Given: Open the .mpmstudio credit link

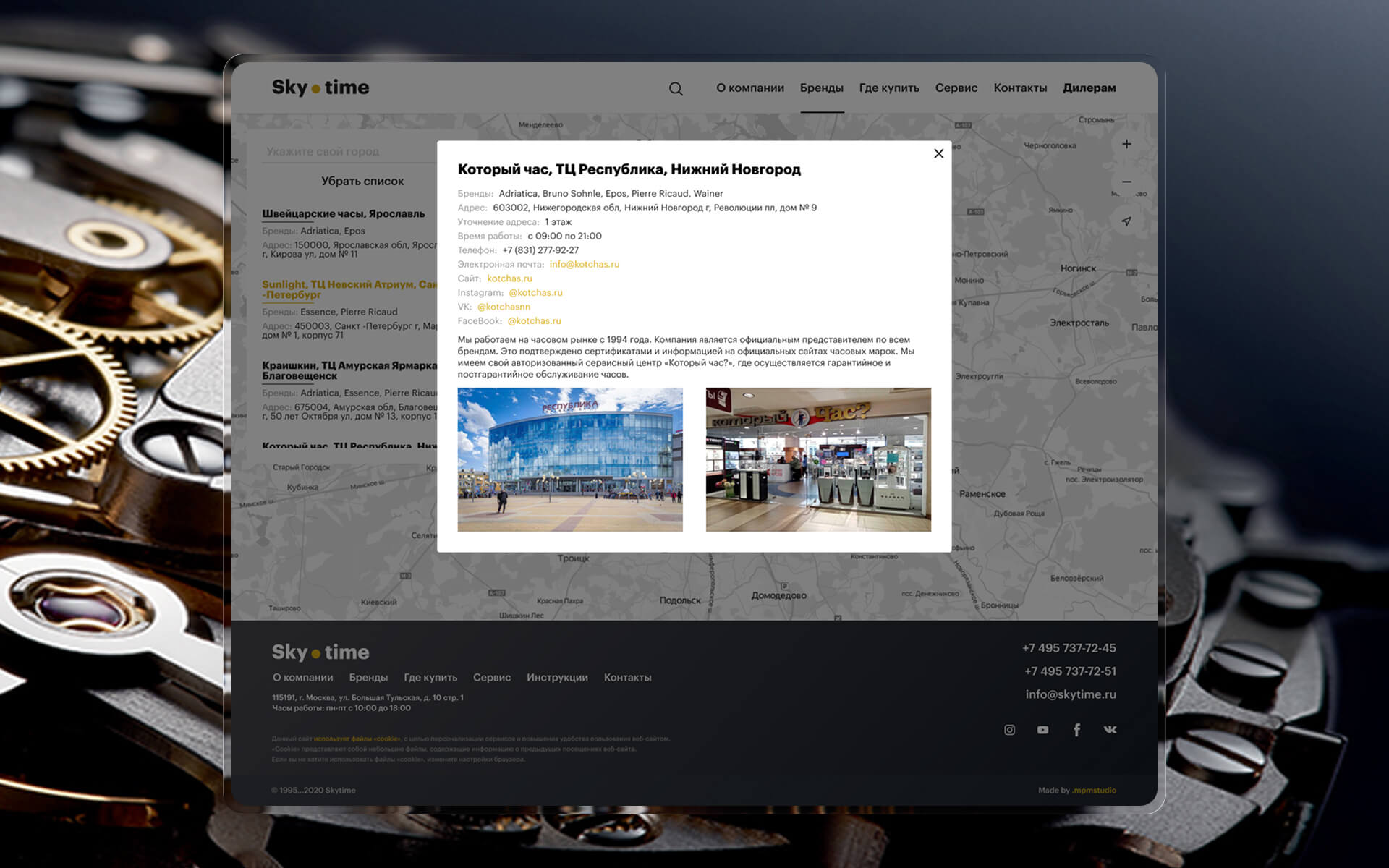Looking at the screenshot, I should (1094, 791).
